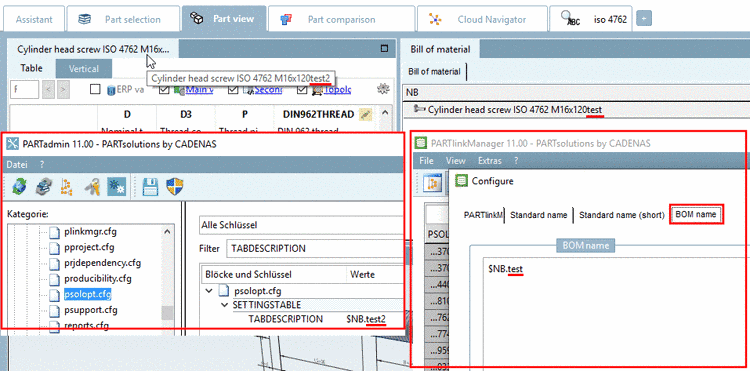Open the Extras menu in PARTlinkManager
Screen dimensions: 750x371
pyautogui.click(x=490, y=161)
